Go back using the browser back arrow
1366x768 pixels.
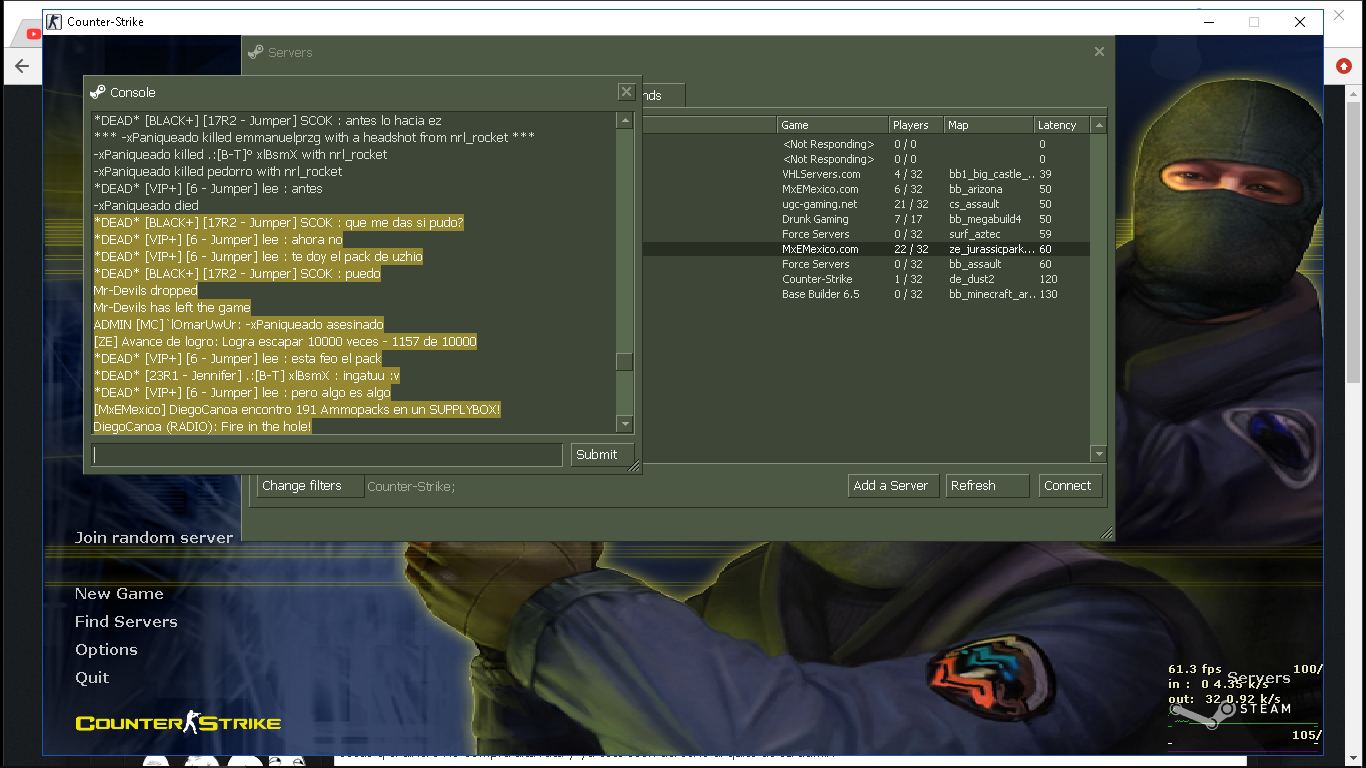coord(22,67)
